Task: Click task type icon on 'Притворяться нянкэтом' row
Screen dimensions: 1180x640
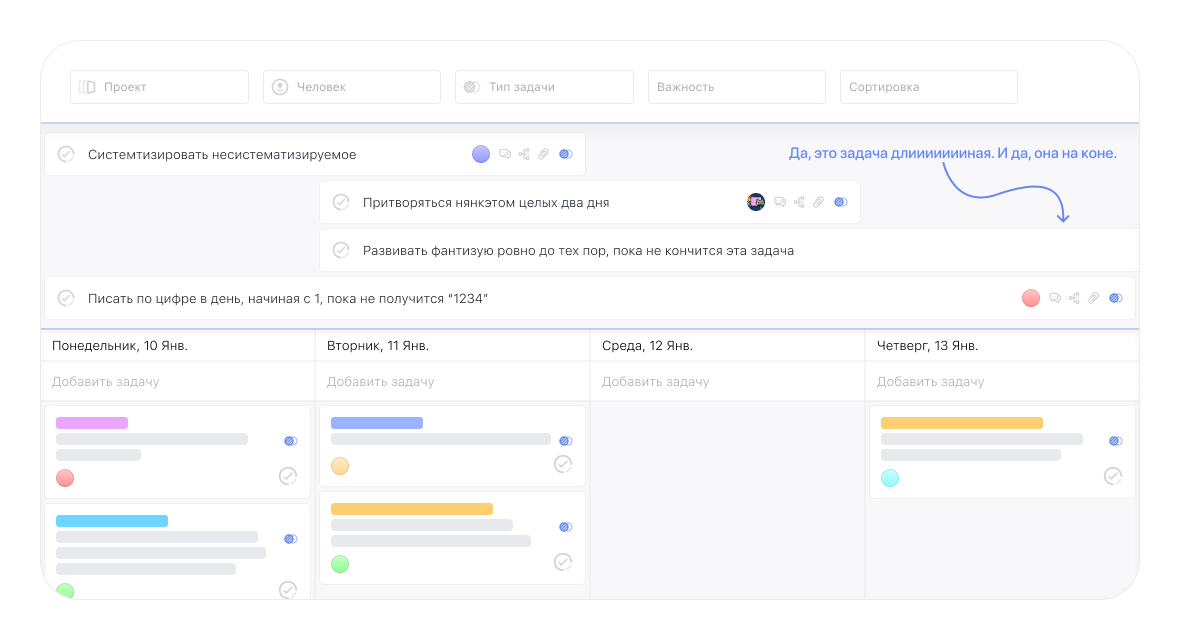Action: (x=841, y=202)
